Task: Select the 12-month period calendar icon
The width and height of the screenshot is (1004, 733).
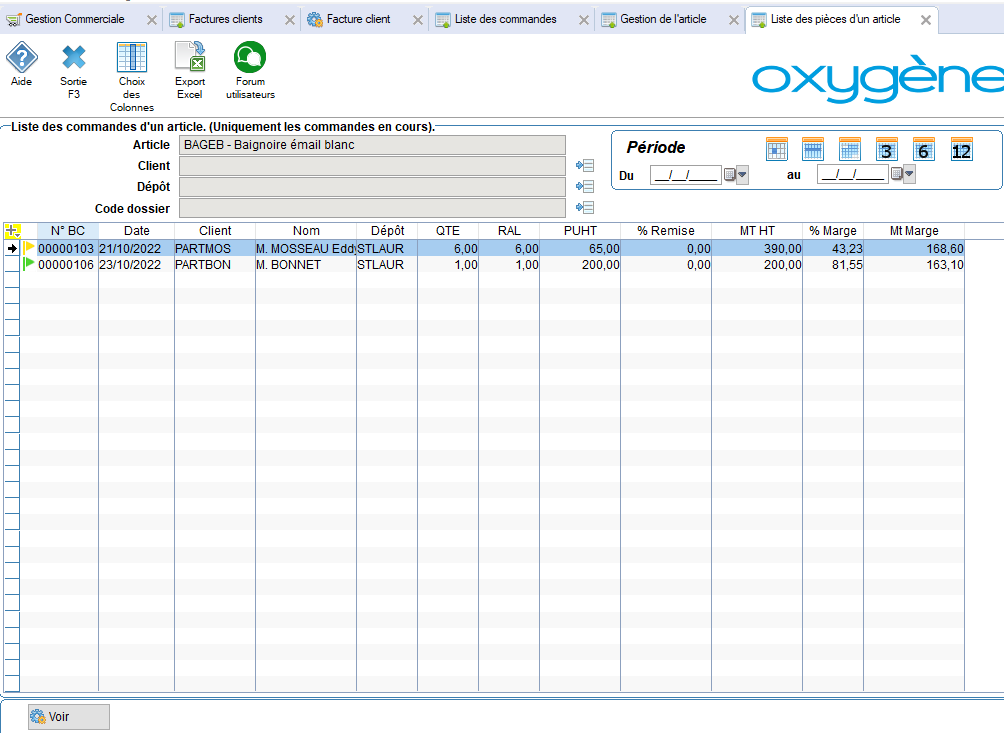Action: 961,150
